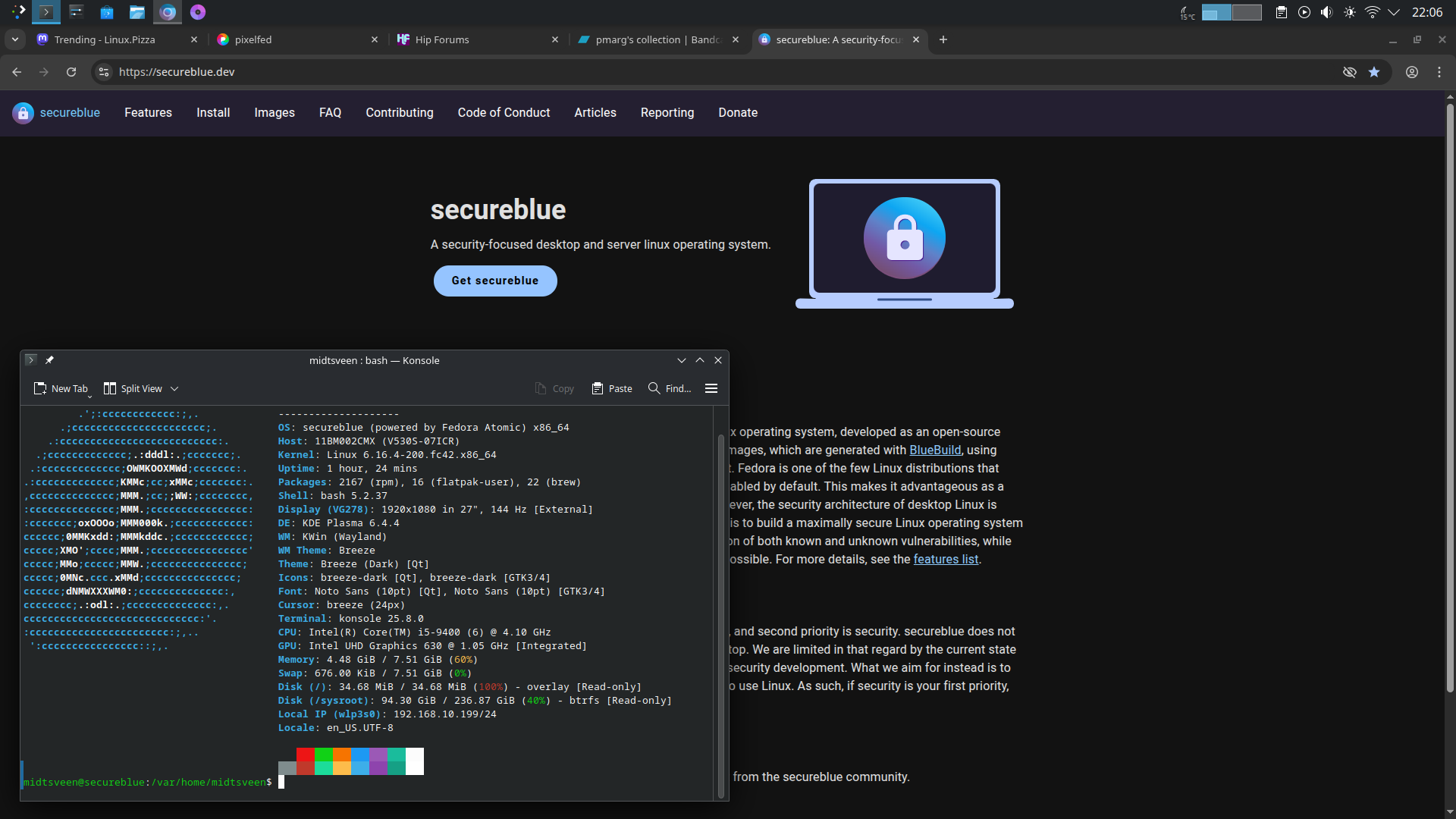Go back in browser history
This screenshot has width=1456, height=819.
17,72
